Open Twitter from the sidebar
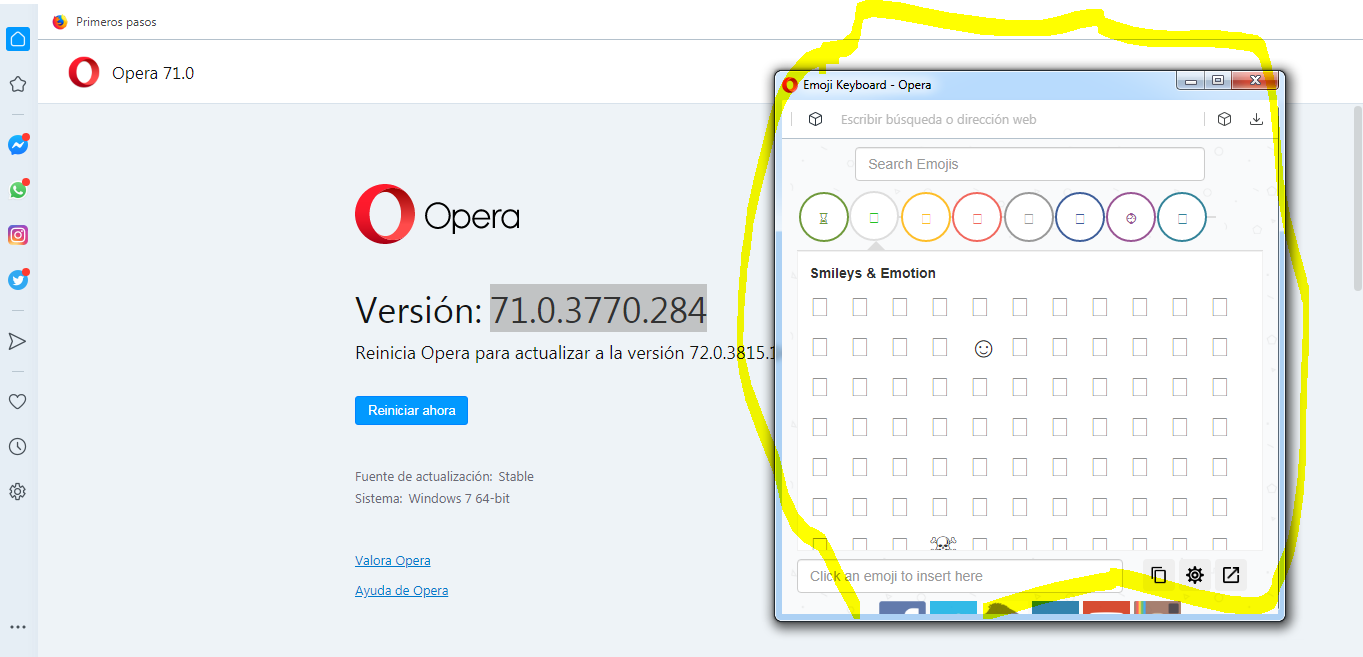Image resolution: width=1363 pixels, height=657 pixels. click(x=18, y=280)
